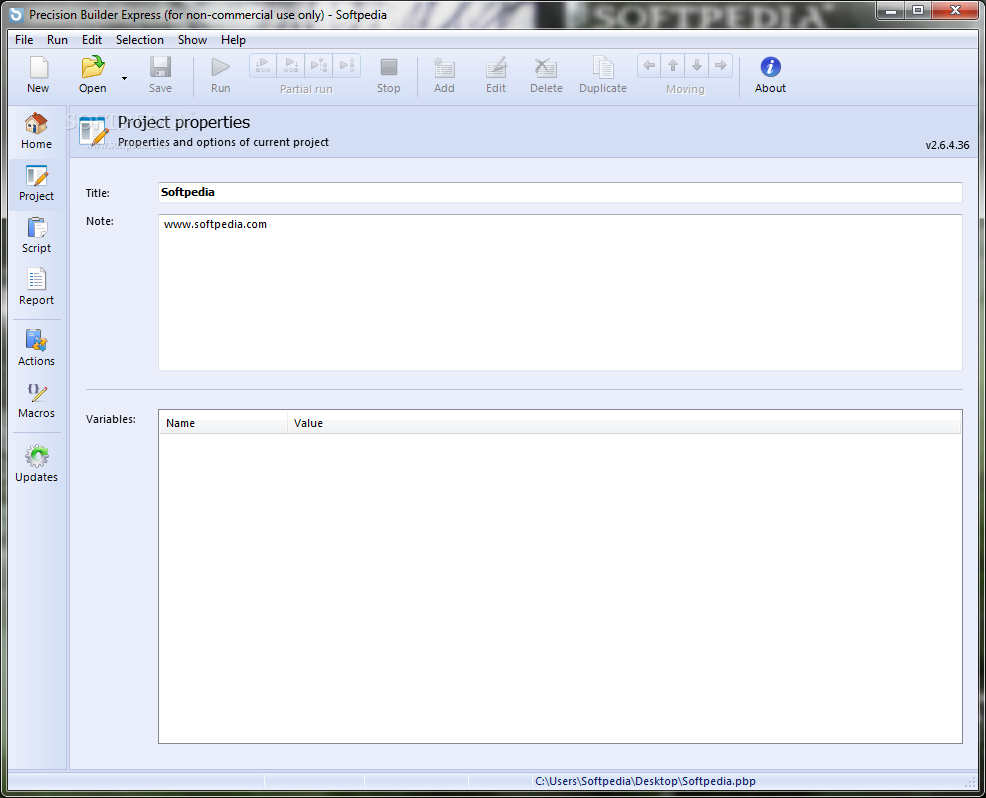Open Actions from the sidebar
The image size is (986, 798).
click(x=36, y=348)
